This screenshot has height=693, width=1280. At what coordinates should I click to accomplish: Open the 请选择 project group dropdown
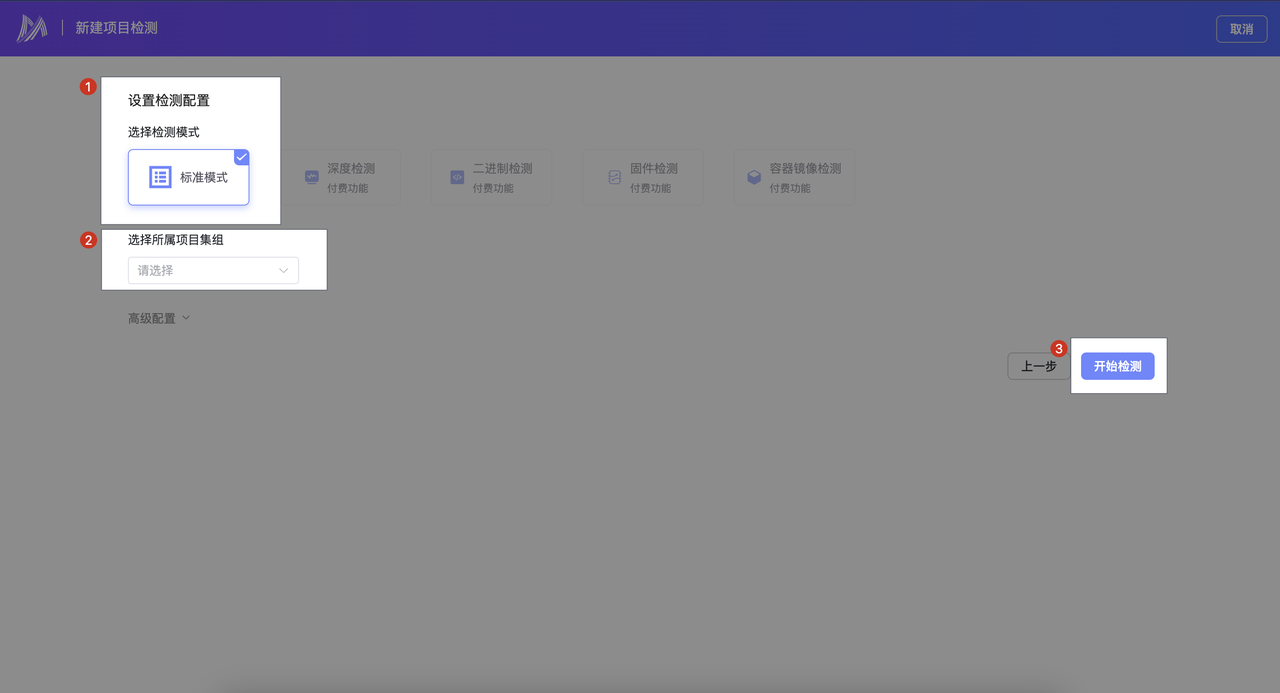205,270
